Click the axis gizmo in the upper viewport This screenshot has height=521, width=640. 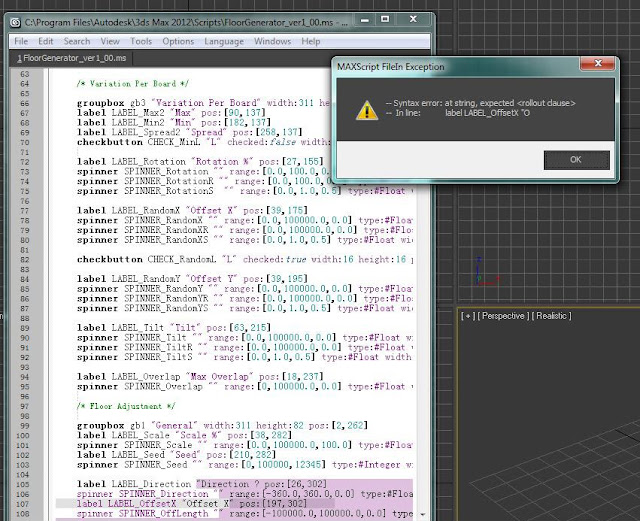point(486,272)
